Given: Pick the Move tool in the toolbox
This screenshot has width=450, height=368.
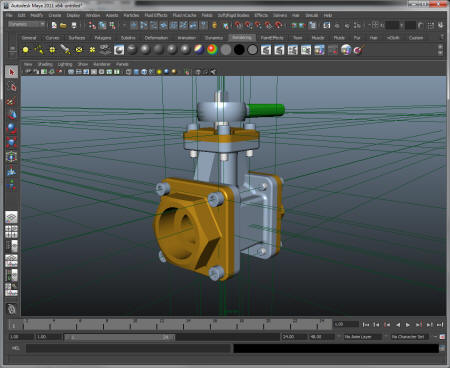Looking at the screenshot, I should pyautogui.click(x=12, y=114).
